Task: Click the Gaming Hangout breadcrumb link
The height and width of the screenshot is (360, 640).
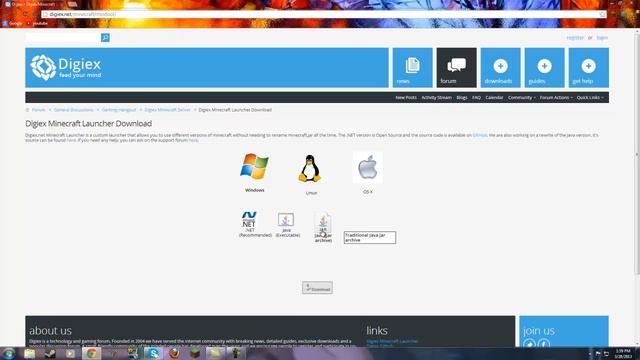Action: coord(119,110)
